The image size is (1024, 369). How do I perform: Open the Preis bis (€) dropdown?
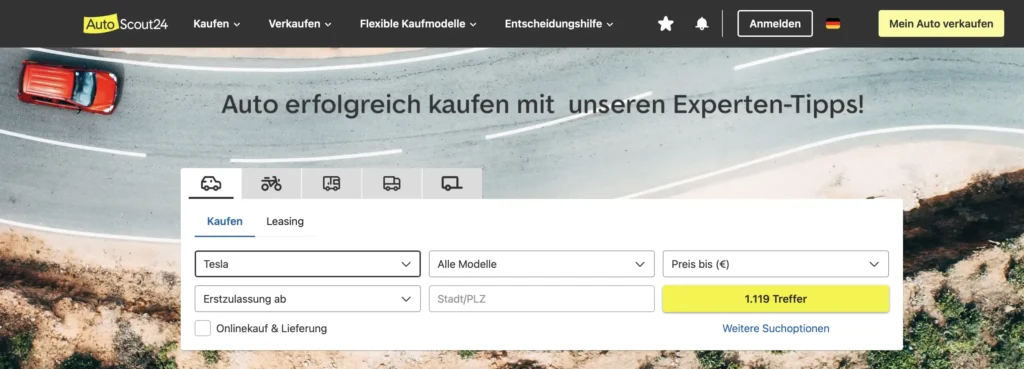pyautogui.click(x=776, y=264)
